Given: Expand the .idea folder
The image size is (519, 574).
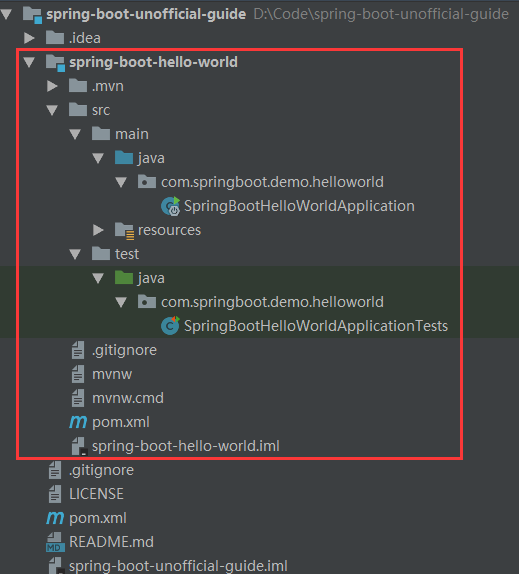Looking at the screenshot, I should click(x=29, y=38).
